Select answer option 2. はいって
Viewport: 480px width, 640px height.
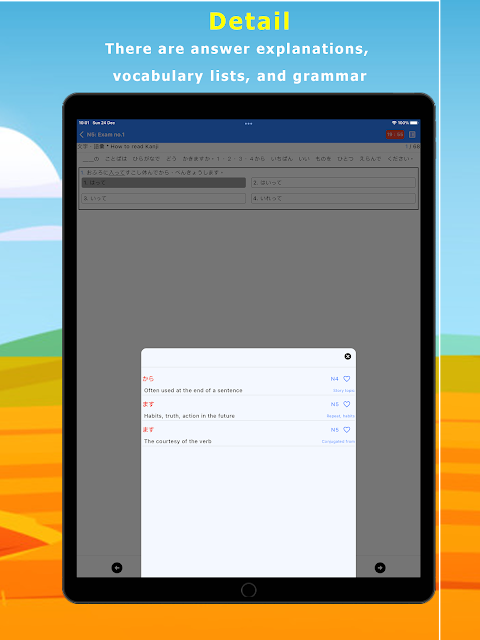click(x=333, y=182)
